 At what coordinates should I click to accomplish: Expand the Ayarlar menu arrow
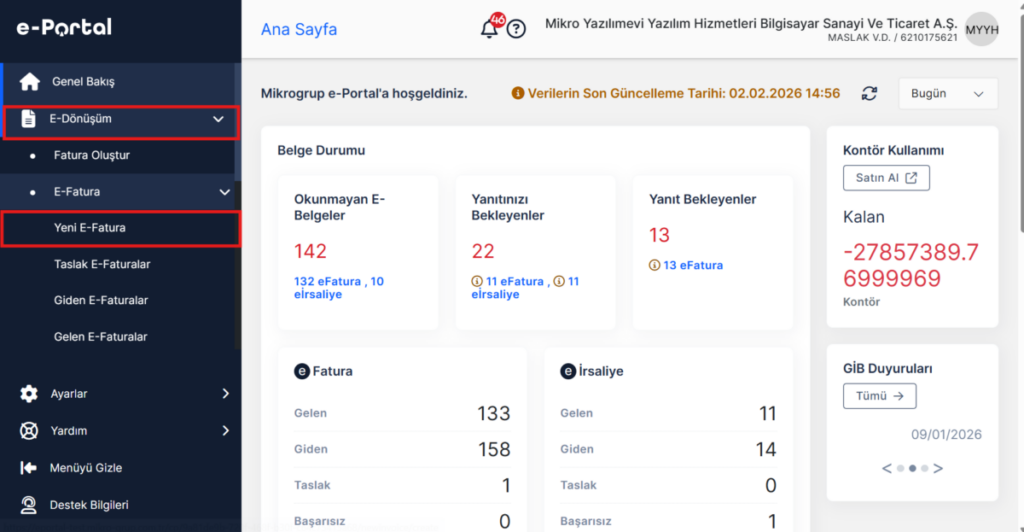225,394
